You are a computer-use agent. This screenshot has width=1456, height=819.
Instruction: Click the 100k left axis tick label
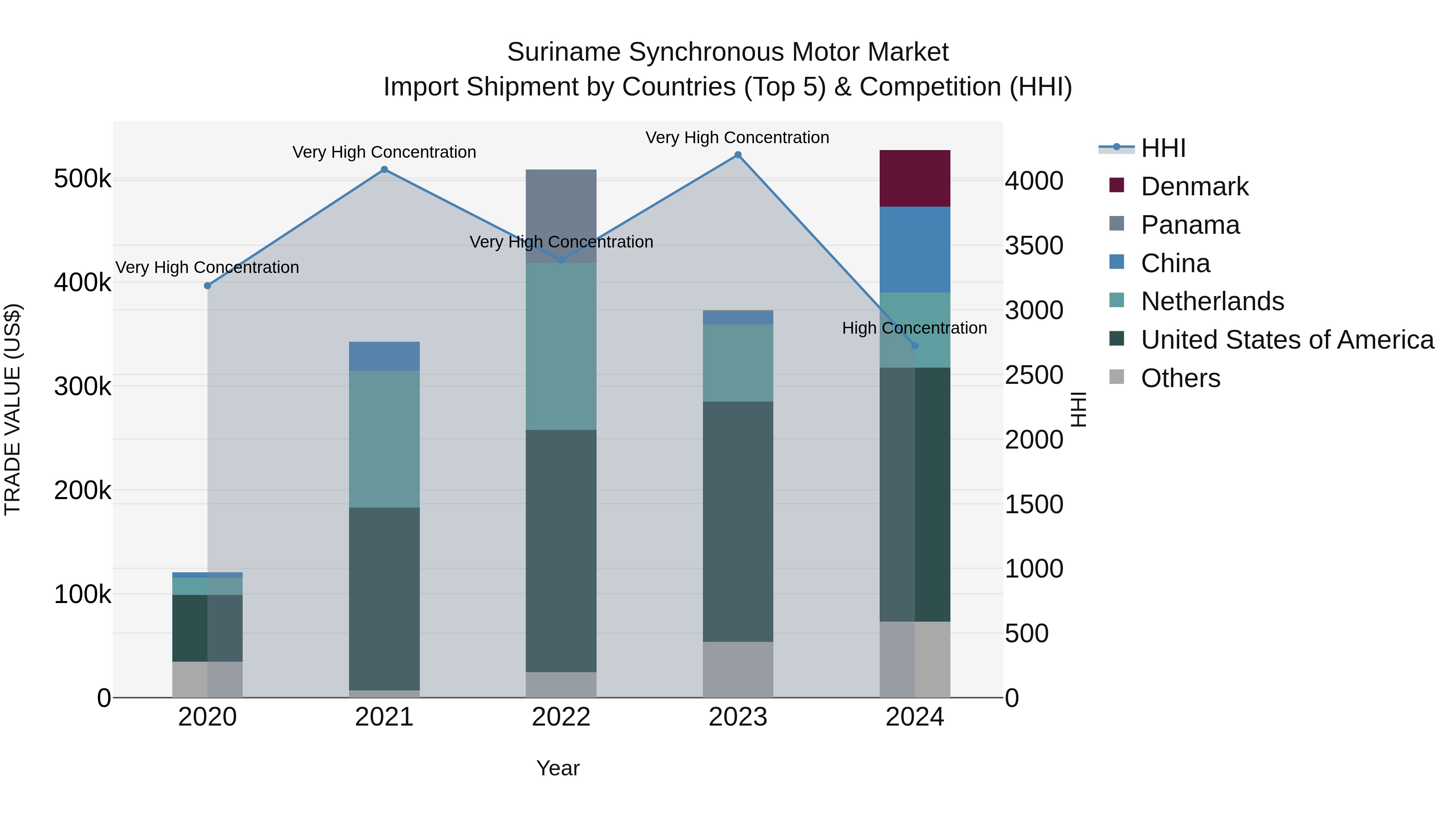(83, 594)
